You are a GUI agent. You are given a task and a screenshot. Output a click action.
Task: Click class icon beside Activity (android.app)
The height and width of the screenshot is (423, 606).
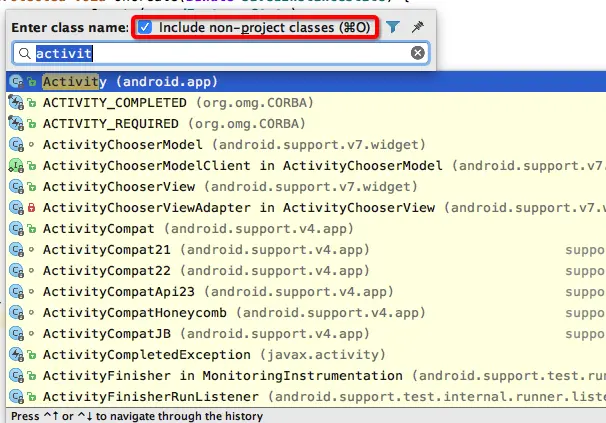[x=16, y=82]
